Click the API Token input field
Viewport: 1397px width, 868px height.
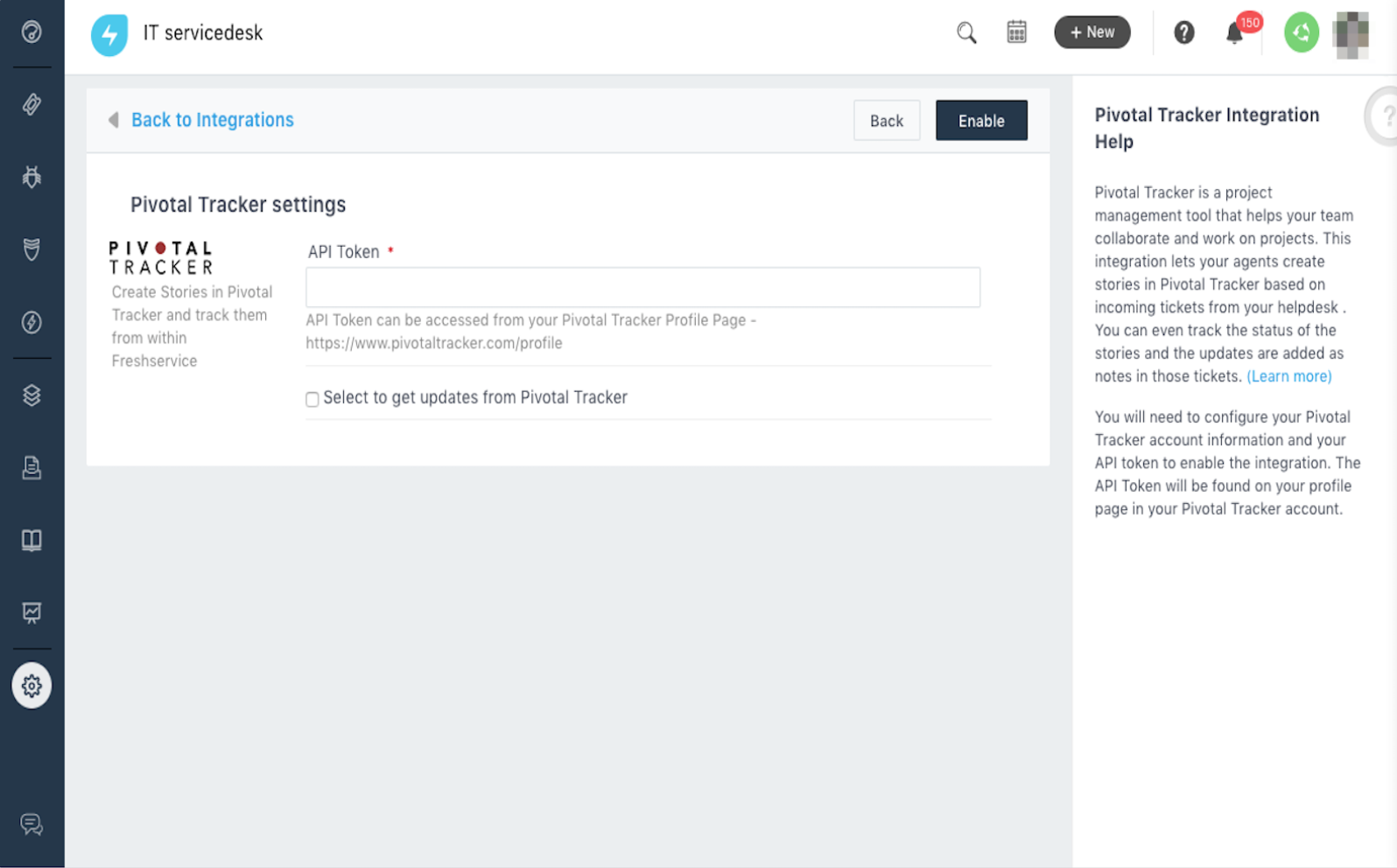click(643, 287)
